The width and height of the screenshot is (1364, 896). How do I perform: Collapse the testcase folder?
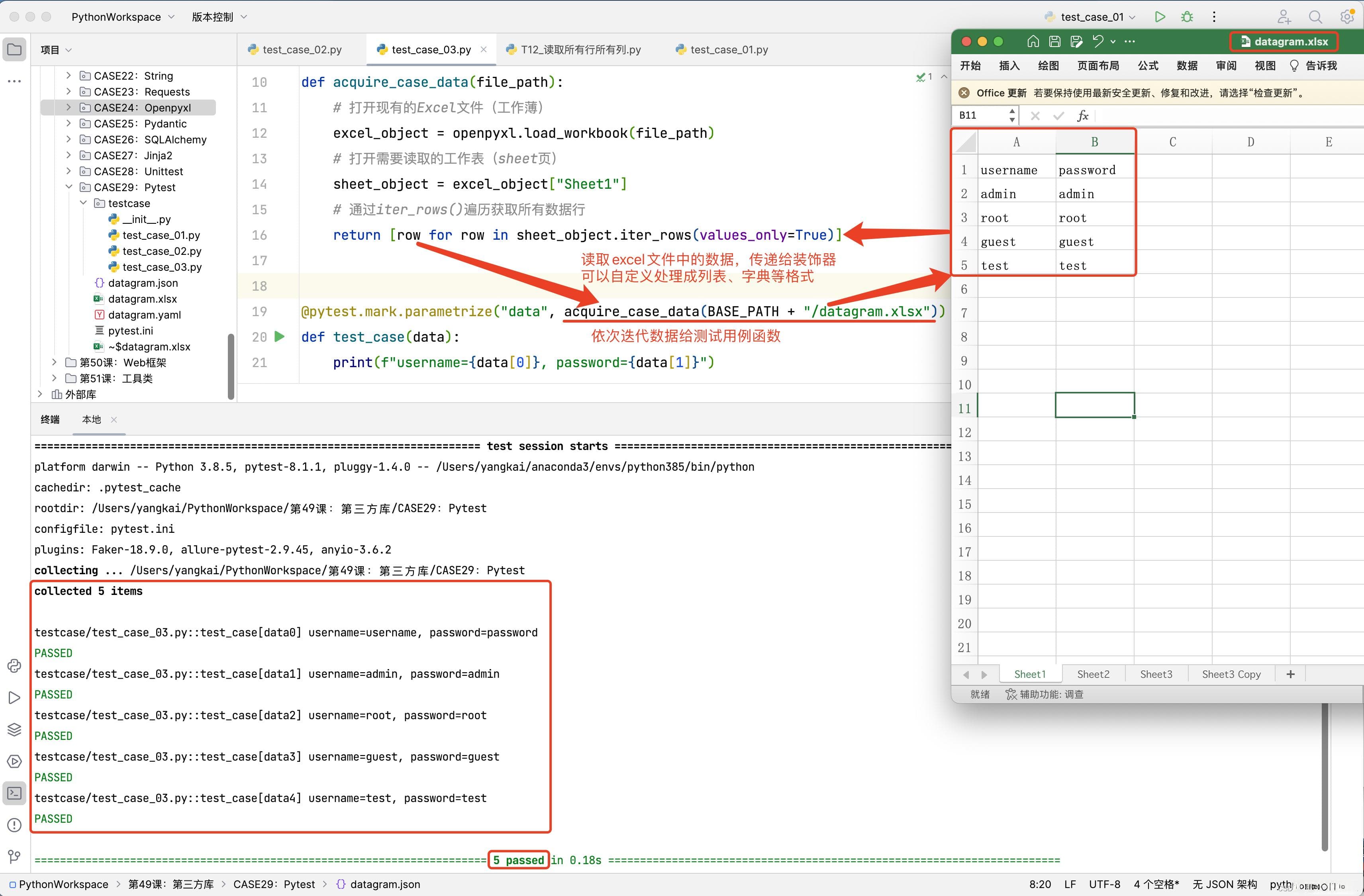[x=83, y=203]
